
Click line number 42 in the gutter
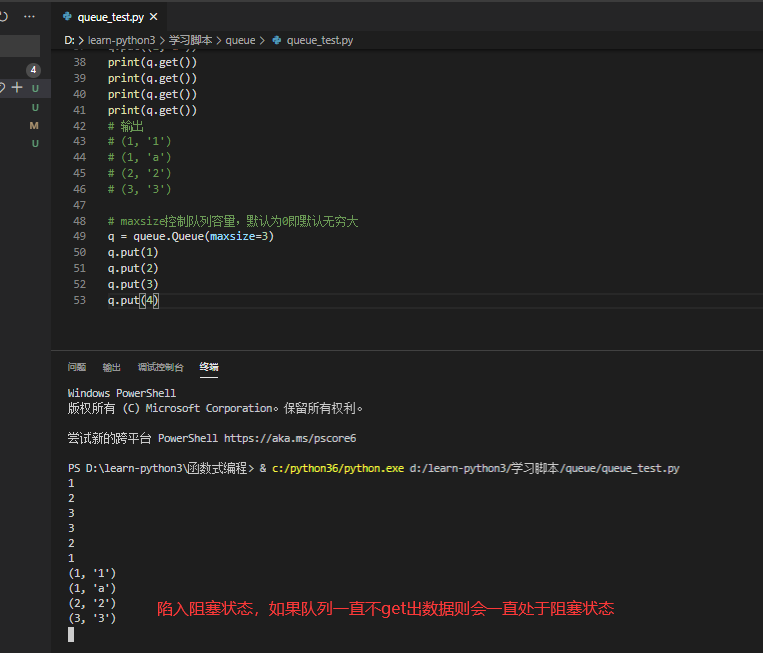(80, 126)
